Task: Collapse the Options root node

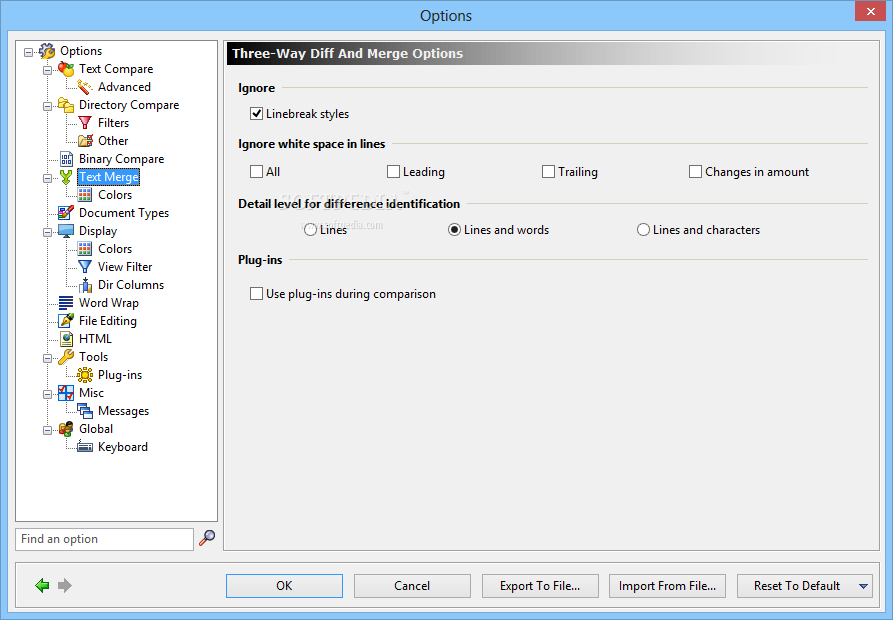Action: pyautogui.click(x=28, y=53)
